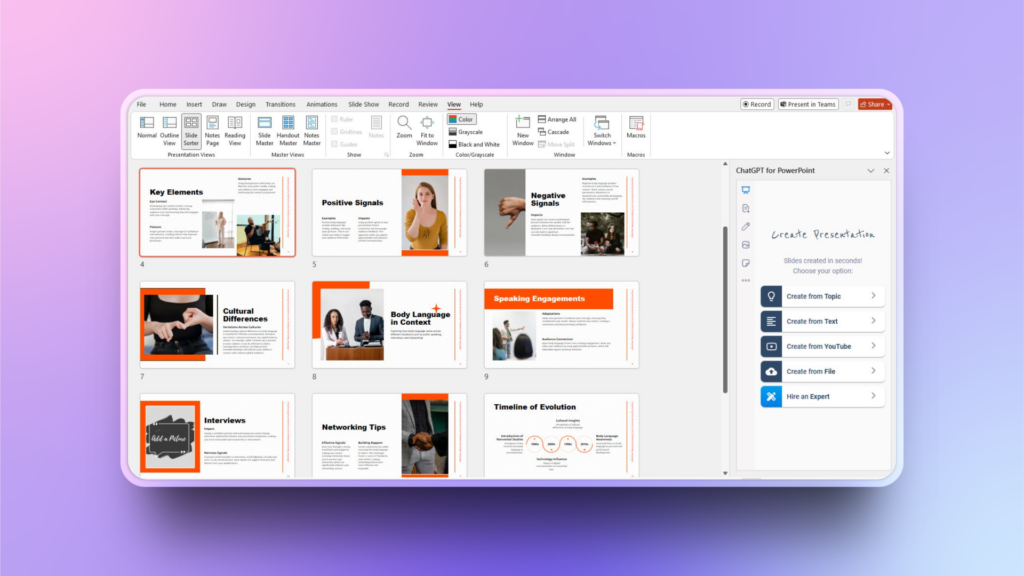The height and width of the screenshot is (576, 1024).
Task: Fit the slide to window
Action: point(427,129)
